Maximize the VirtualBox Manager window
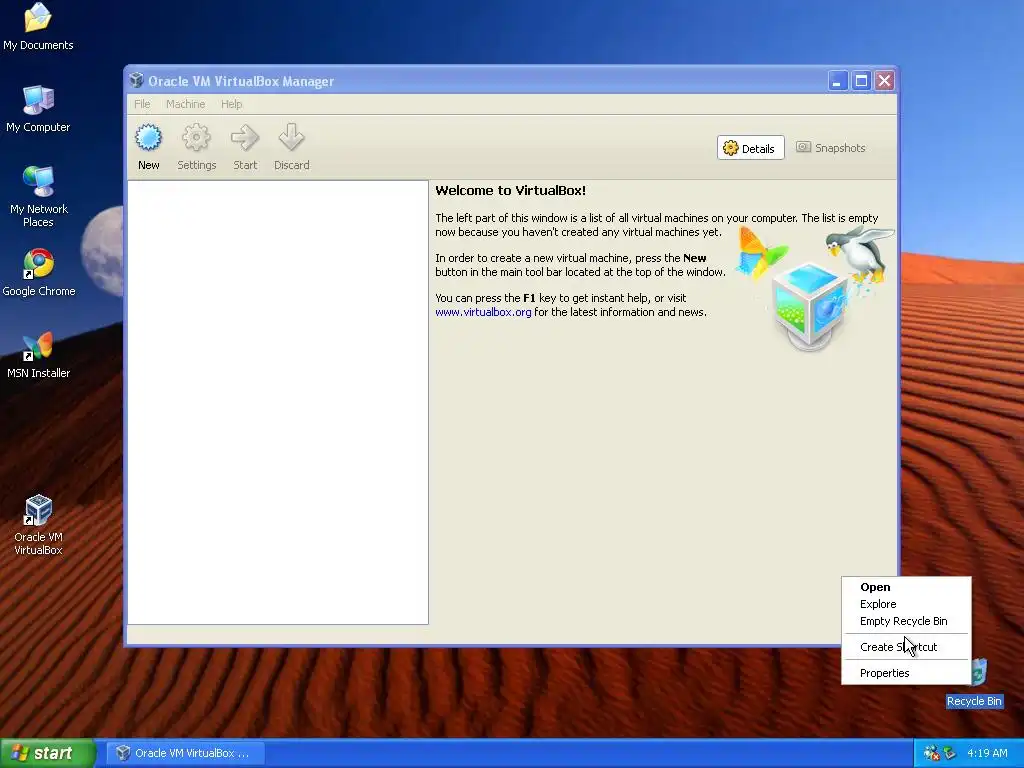This screenshot has width=1024, height=768. point(861,80)
